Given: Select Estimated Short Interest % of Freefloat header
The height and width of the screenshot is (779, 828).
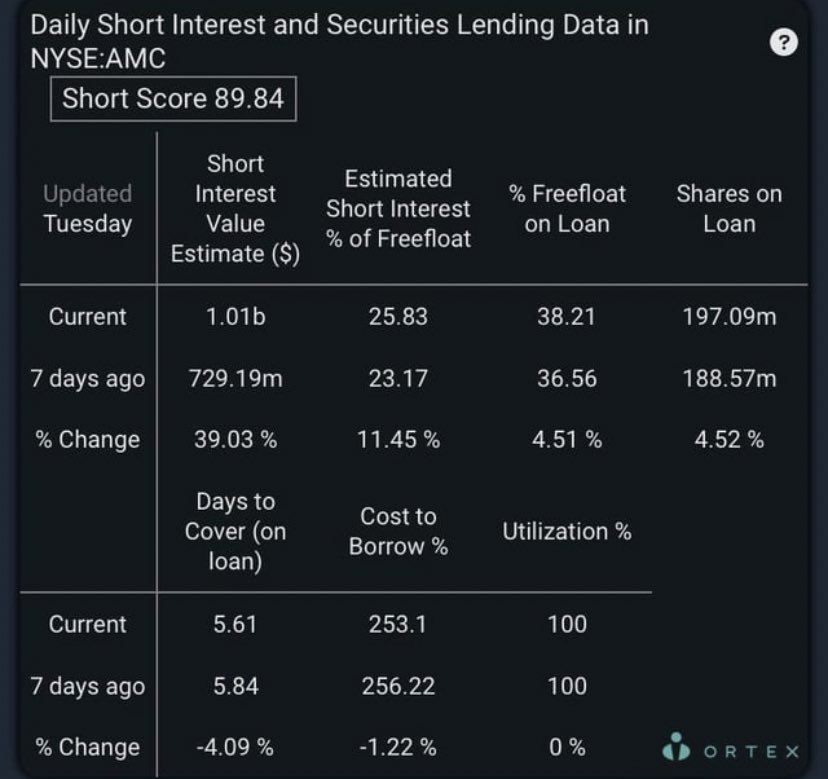Looking at the screenshot, I should coord(398,208).
